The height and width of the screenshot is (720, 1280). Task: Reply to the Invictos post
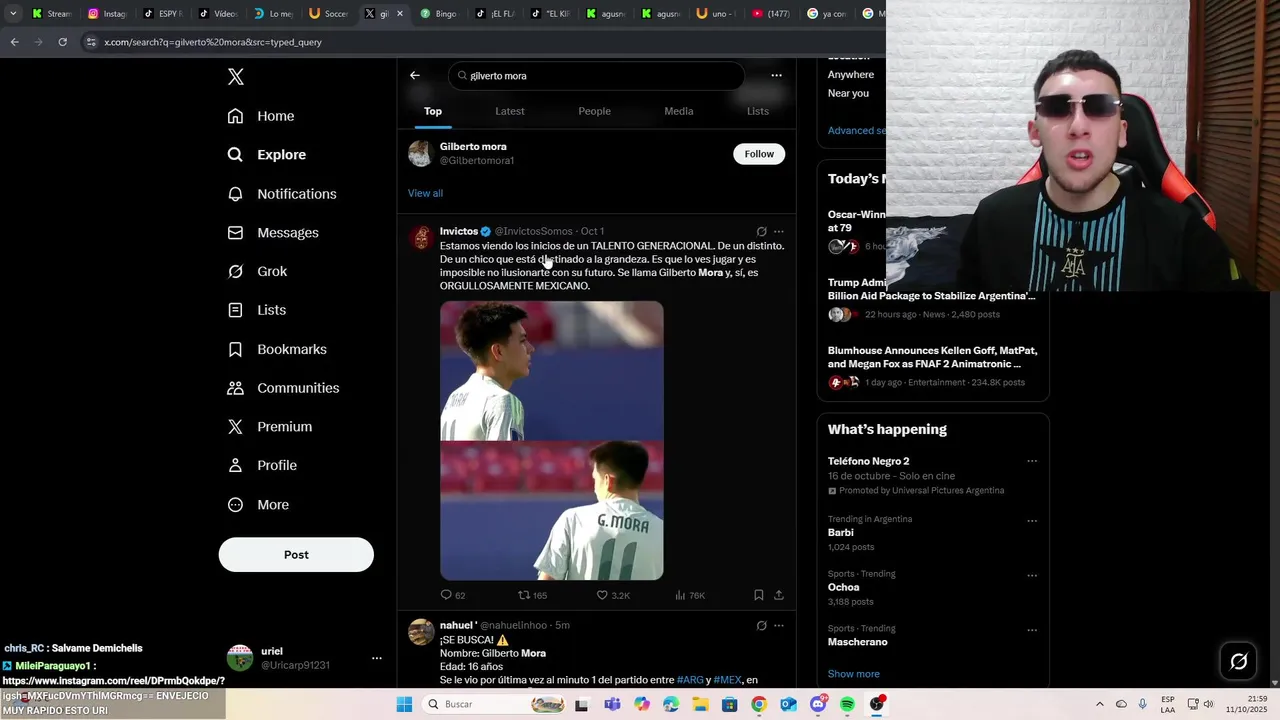click(x=453, y=595)
